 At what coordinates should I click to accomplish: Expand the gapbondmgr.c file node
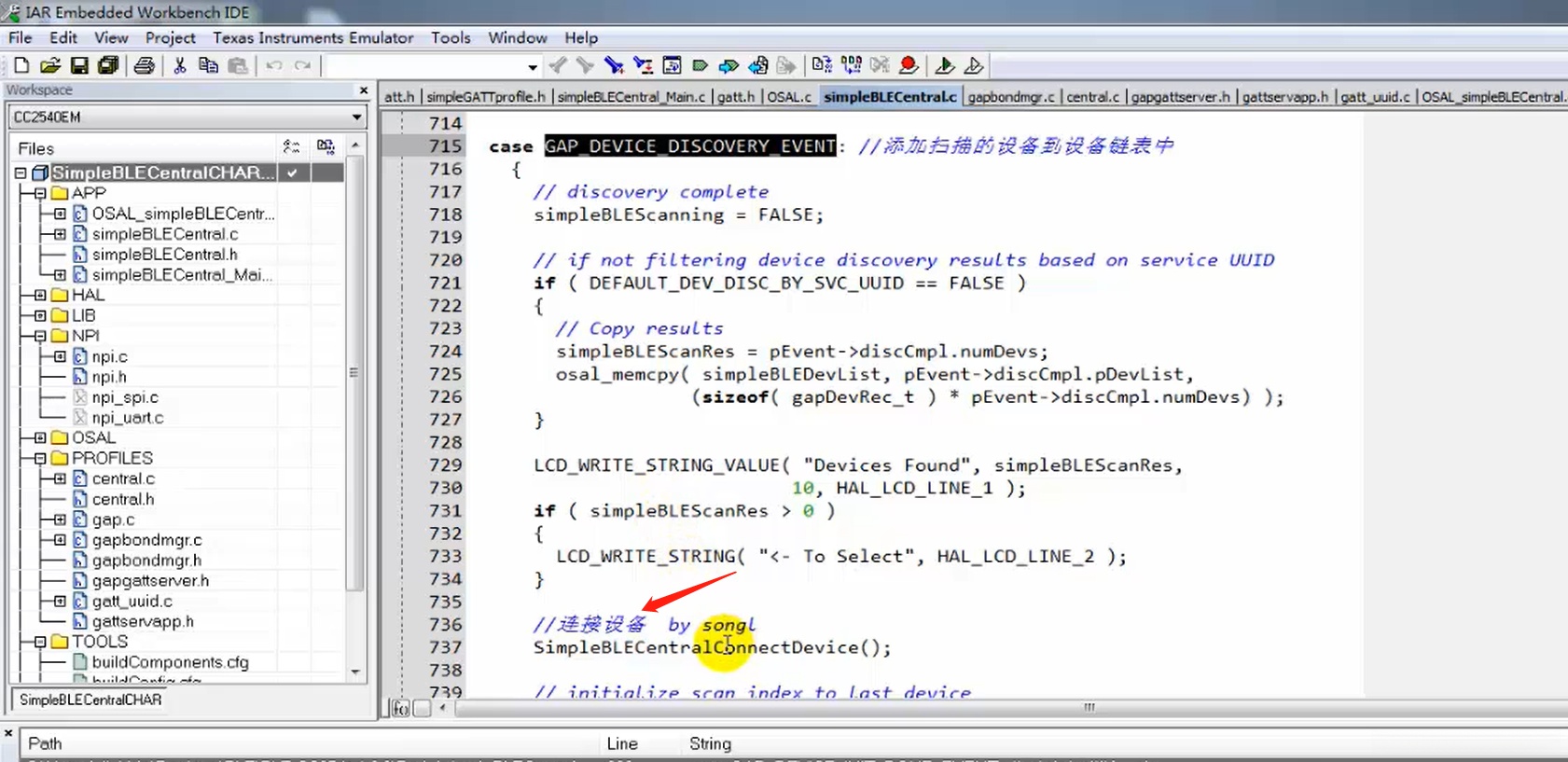[60, 540]
